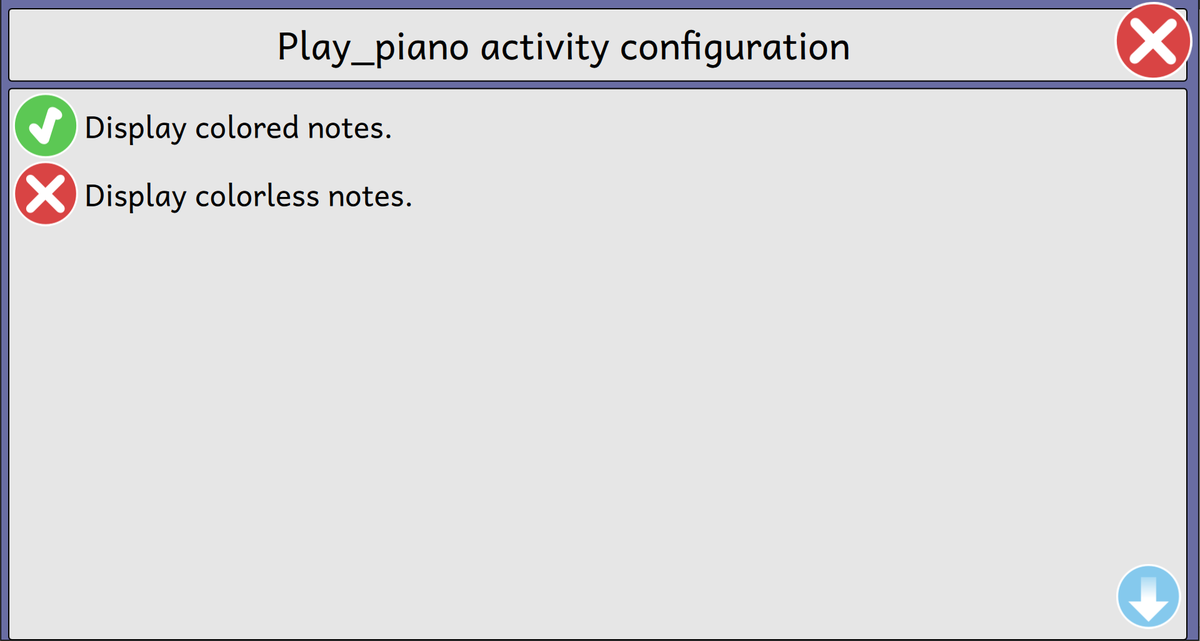This screenshot has height=641, width=1200.
Task: Dismiss the dialog using the circular X
Action: (1152, 41)
